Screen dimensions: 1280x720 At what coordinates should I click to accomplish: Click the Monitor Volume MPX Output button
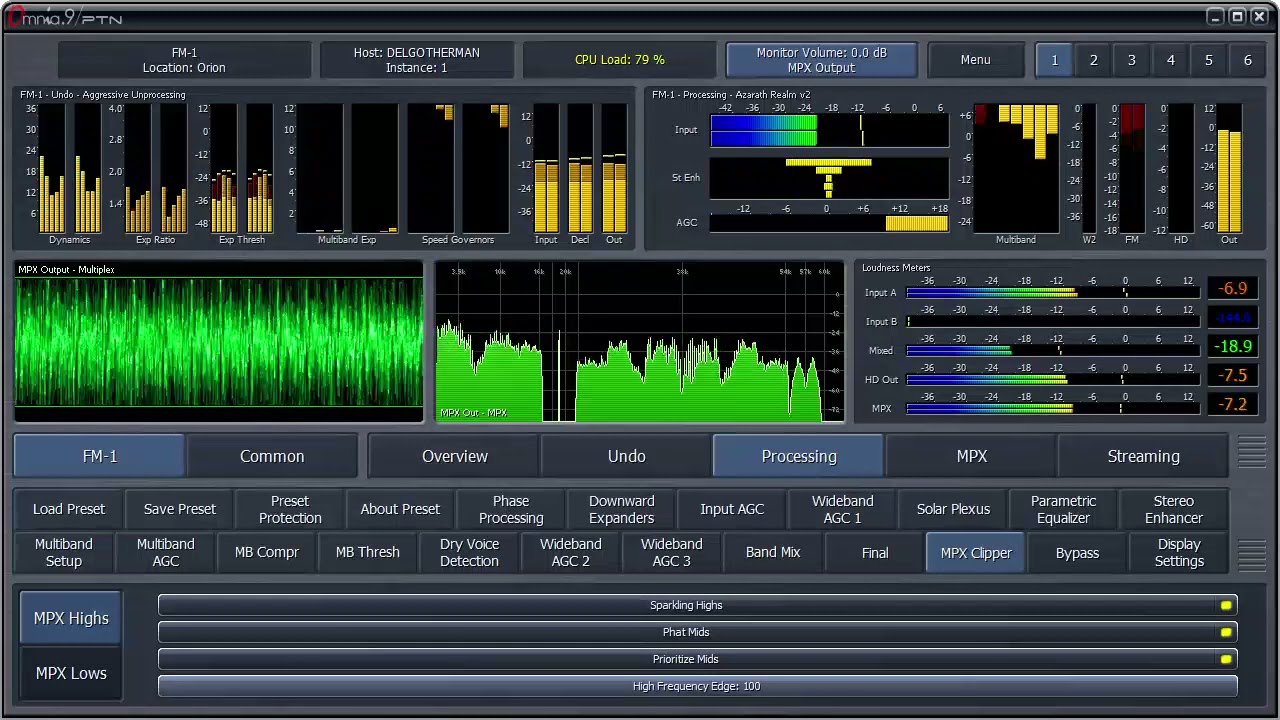coord(821,60)
